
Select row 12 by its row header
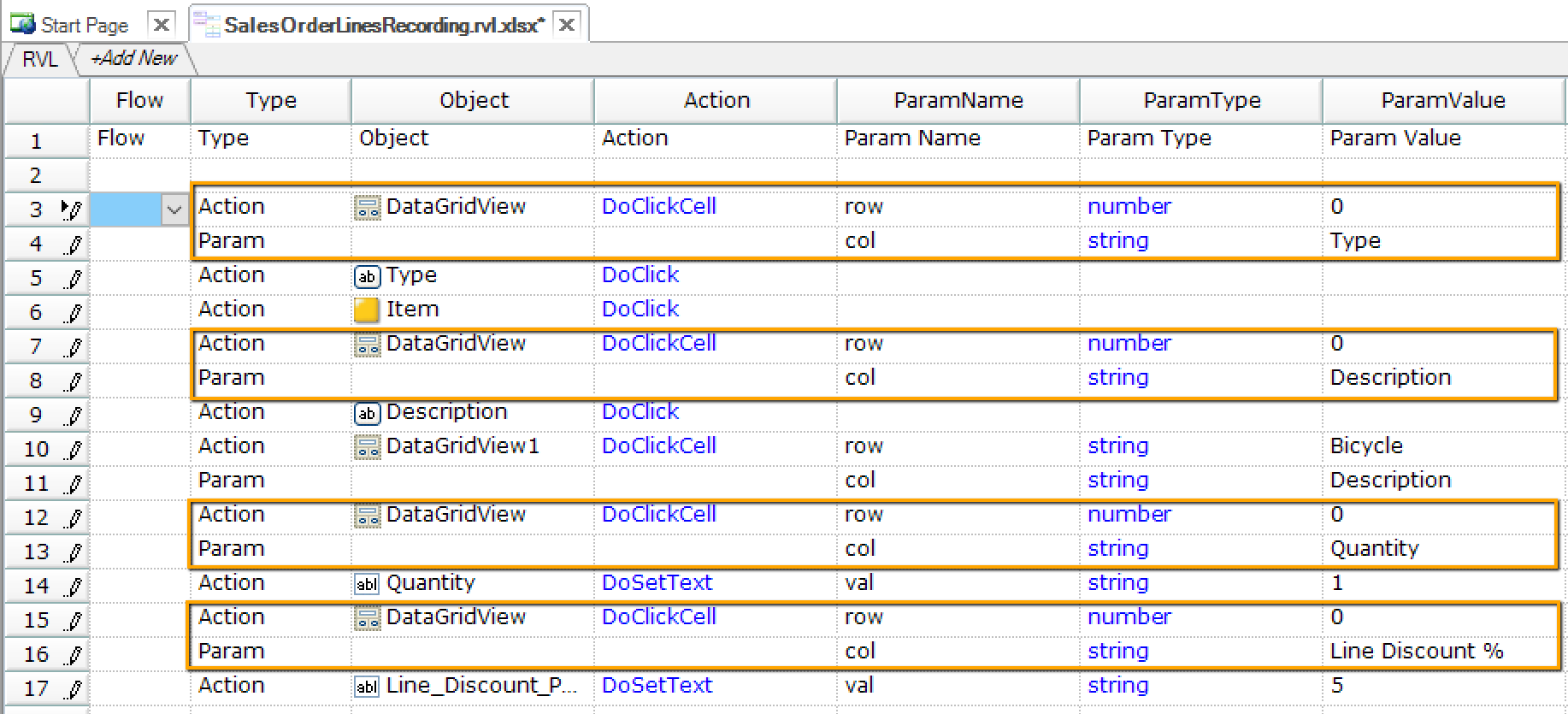tap(37, 517)
